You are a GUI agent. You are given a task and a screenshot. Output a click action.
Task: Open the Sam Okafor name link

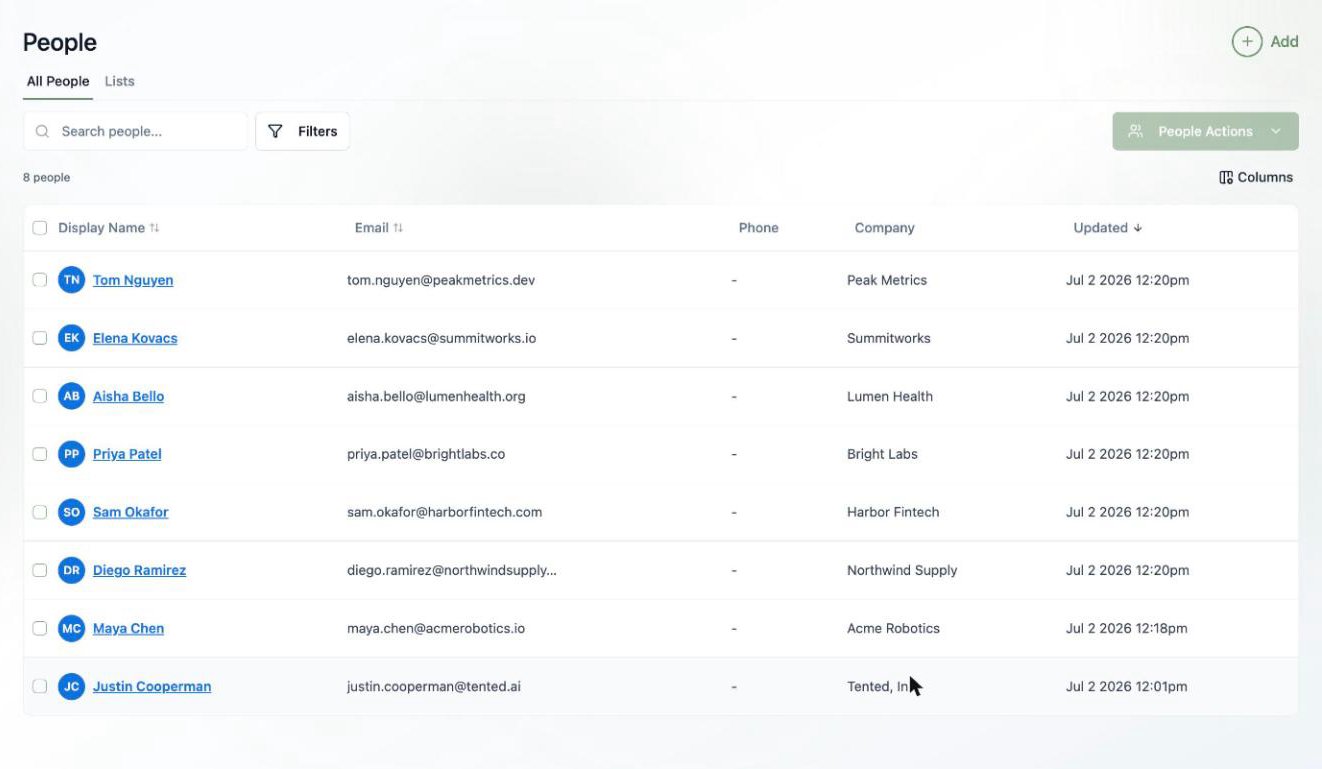130,512
